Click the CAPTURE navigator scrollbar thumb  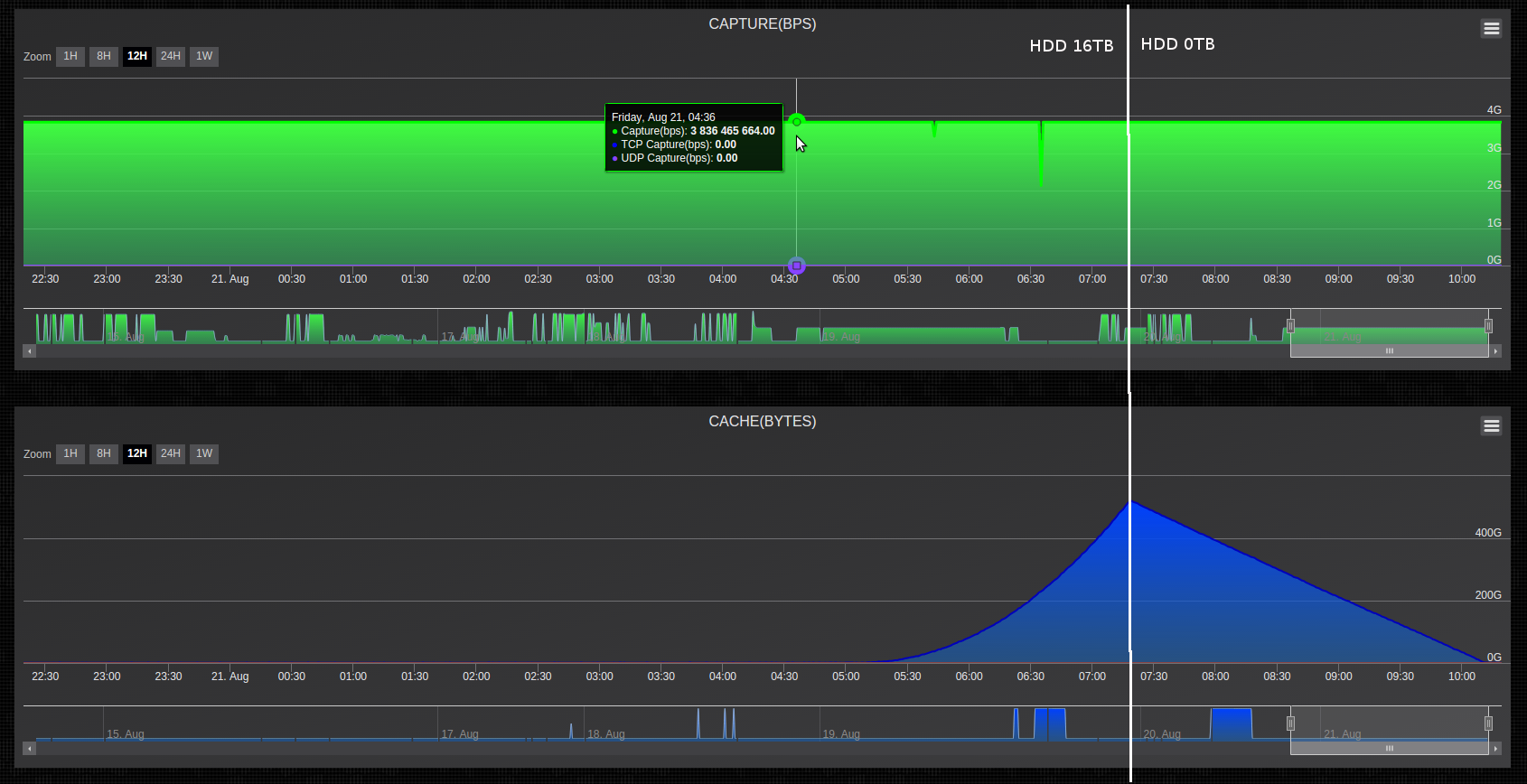click(1389, 351)
